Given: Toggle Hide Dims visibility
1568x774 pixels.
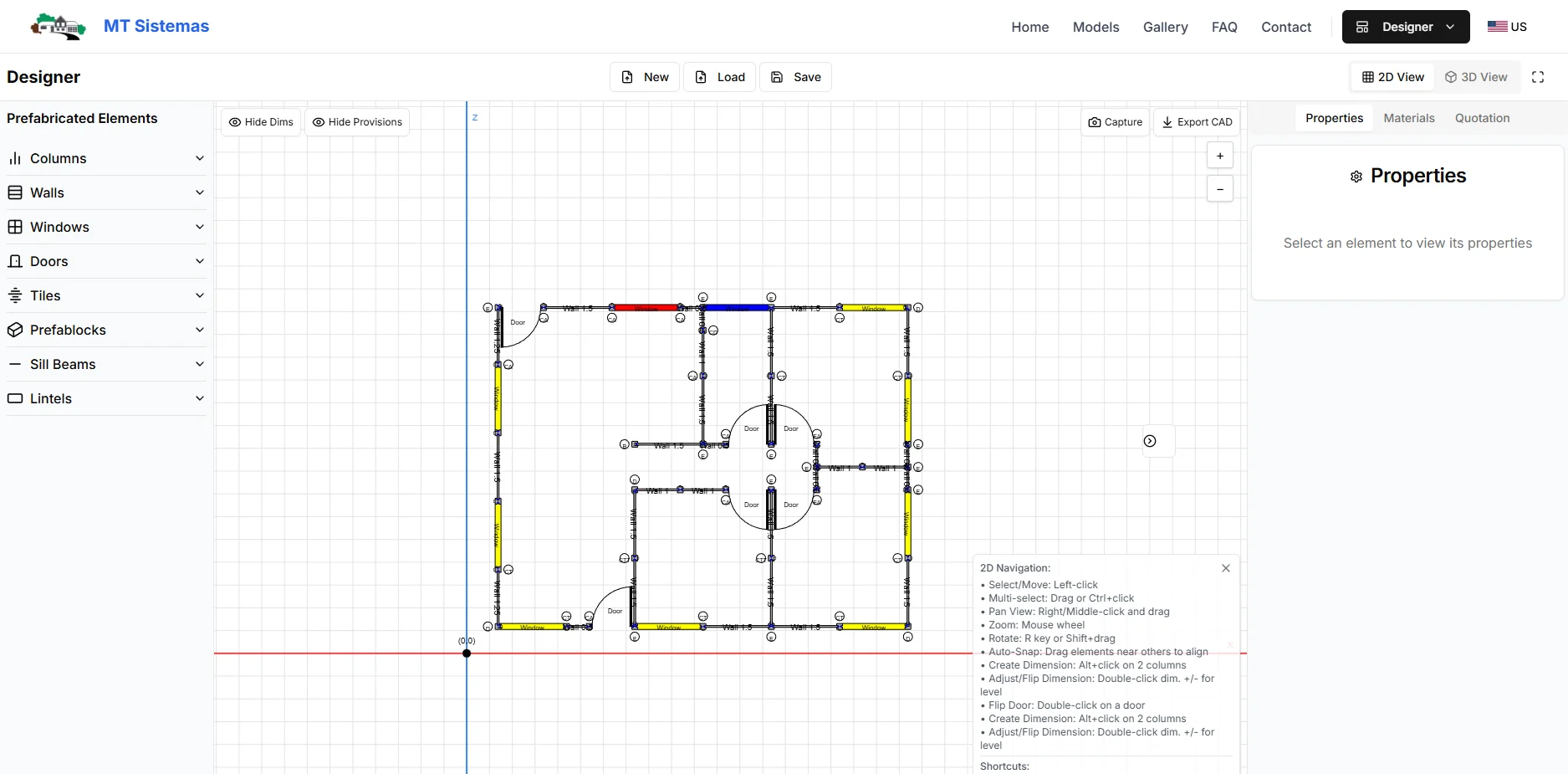Looking at the screenshot, I should pos(261,122).
